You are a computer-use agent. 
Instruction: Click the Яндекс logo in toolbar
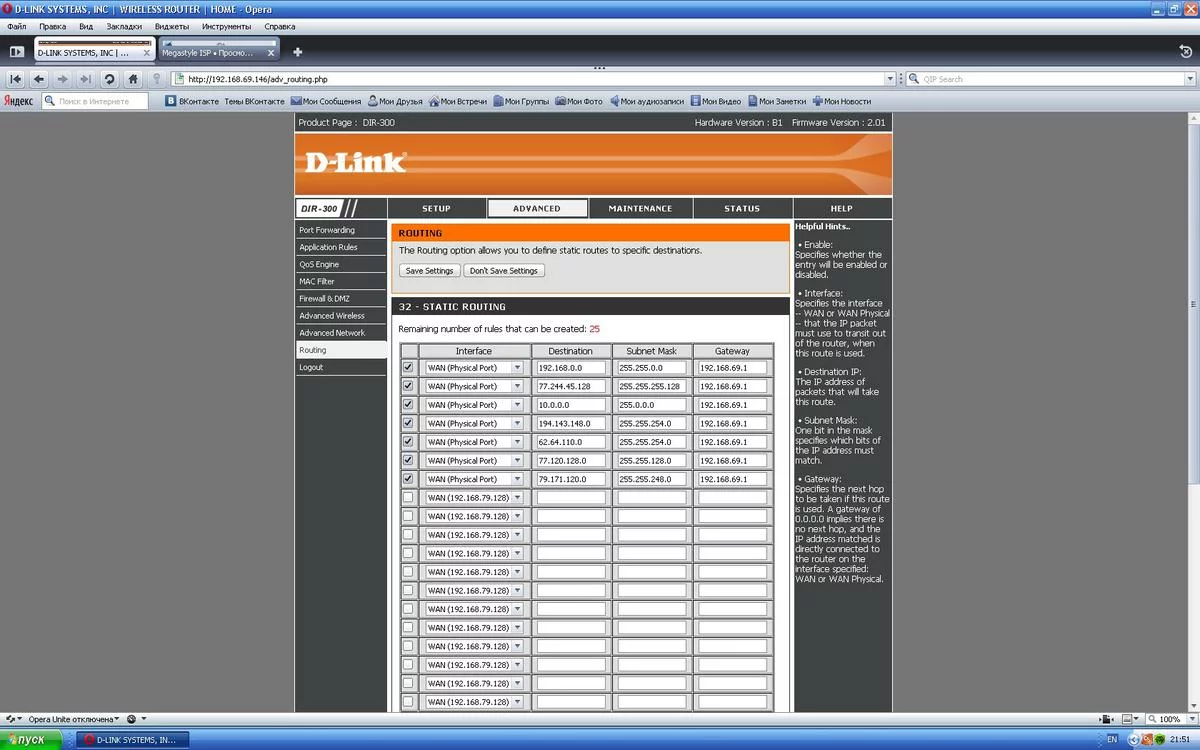(x=18, y=101)
